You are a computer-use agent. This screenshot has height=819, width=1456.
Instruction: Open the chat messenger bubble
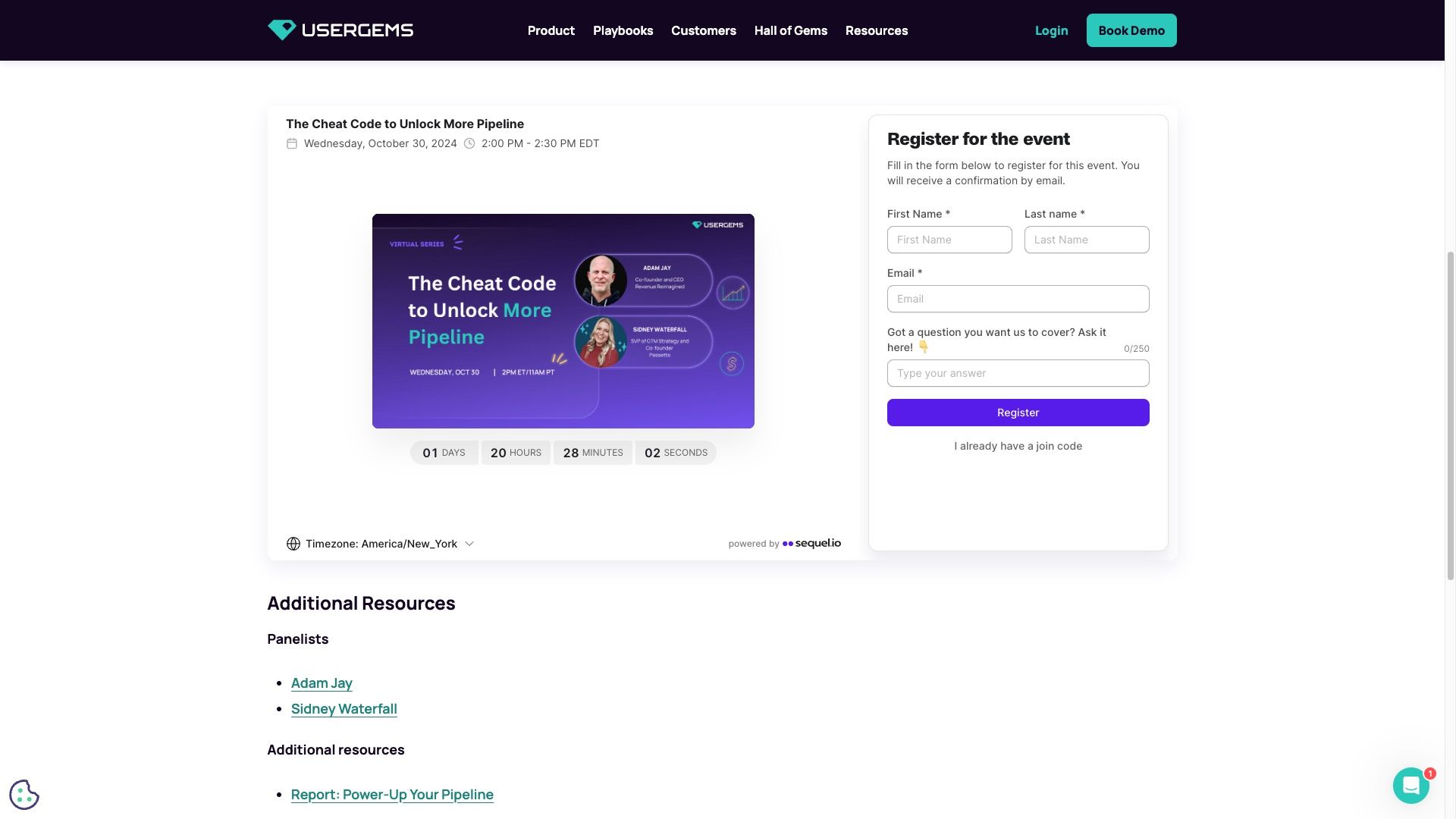click(1410, 786)
